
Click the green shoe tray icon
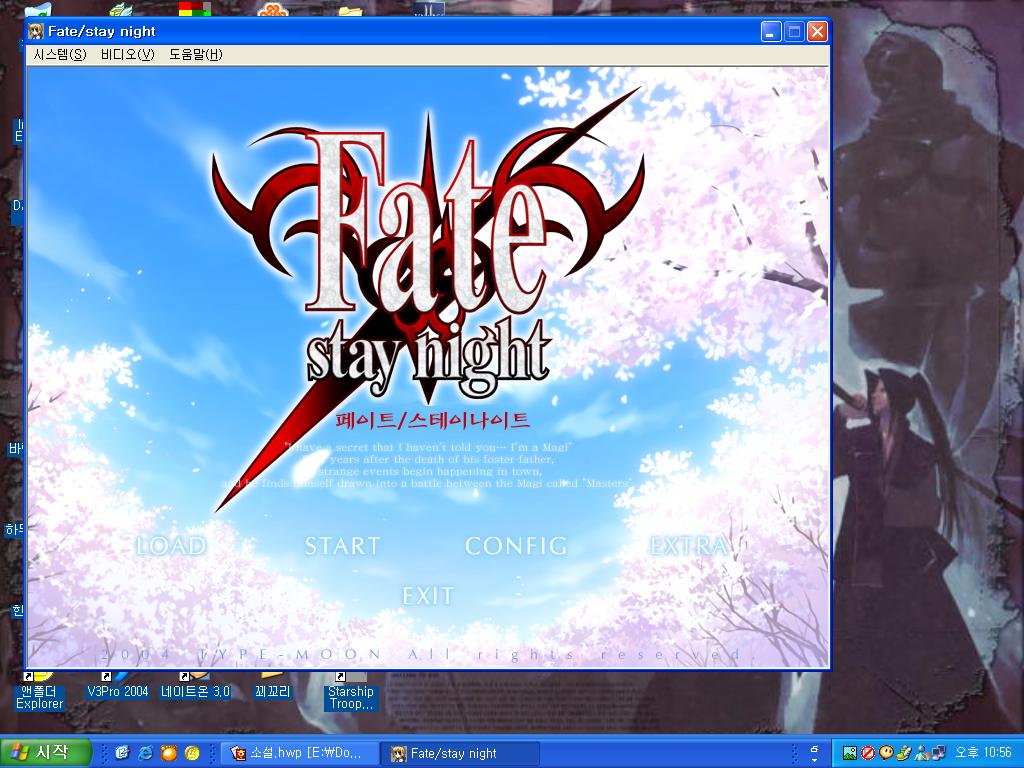tap(903, 752)
